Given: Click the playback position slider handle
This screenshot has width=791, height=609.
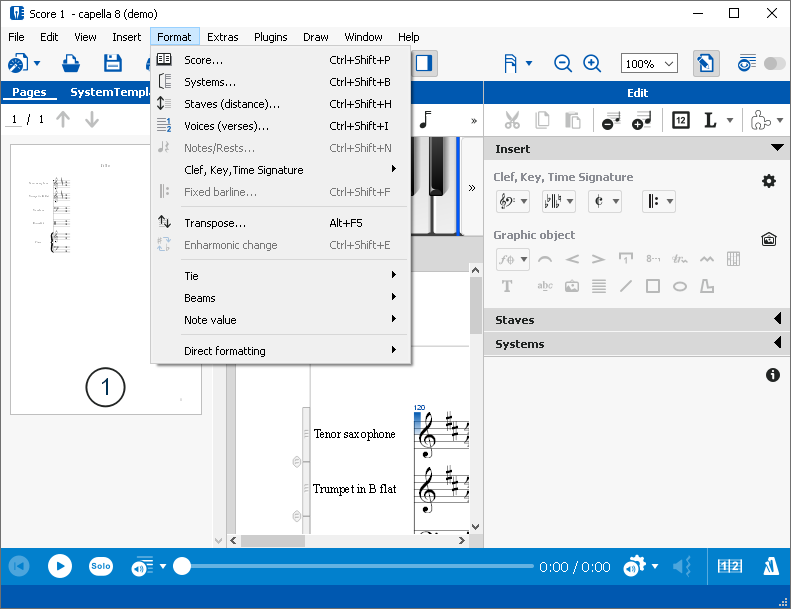Looking at the screenshot, I should pos(182,566).
